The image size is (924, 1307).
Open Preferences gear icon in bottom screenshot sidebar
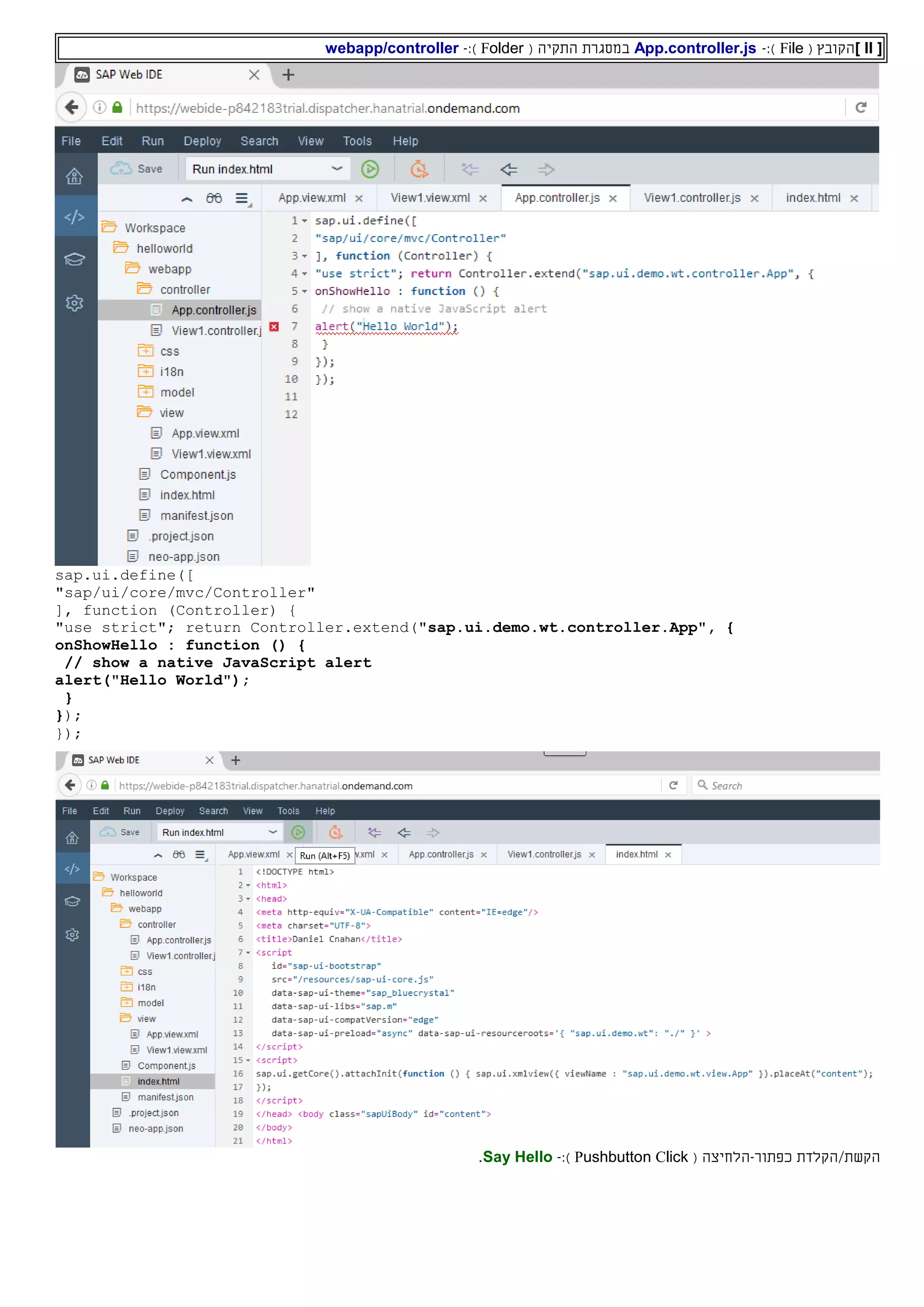[x=72, y=935]
